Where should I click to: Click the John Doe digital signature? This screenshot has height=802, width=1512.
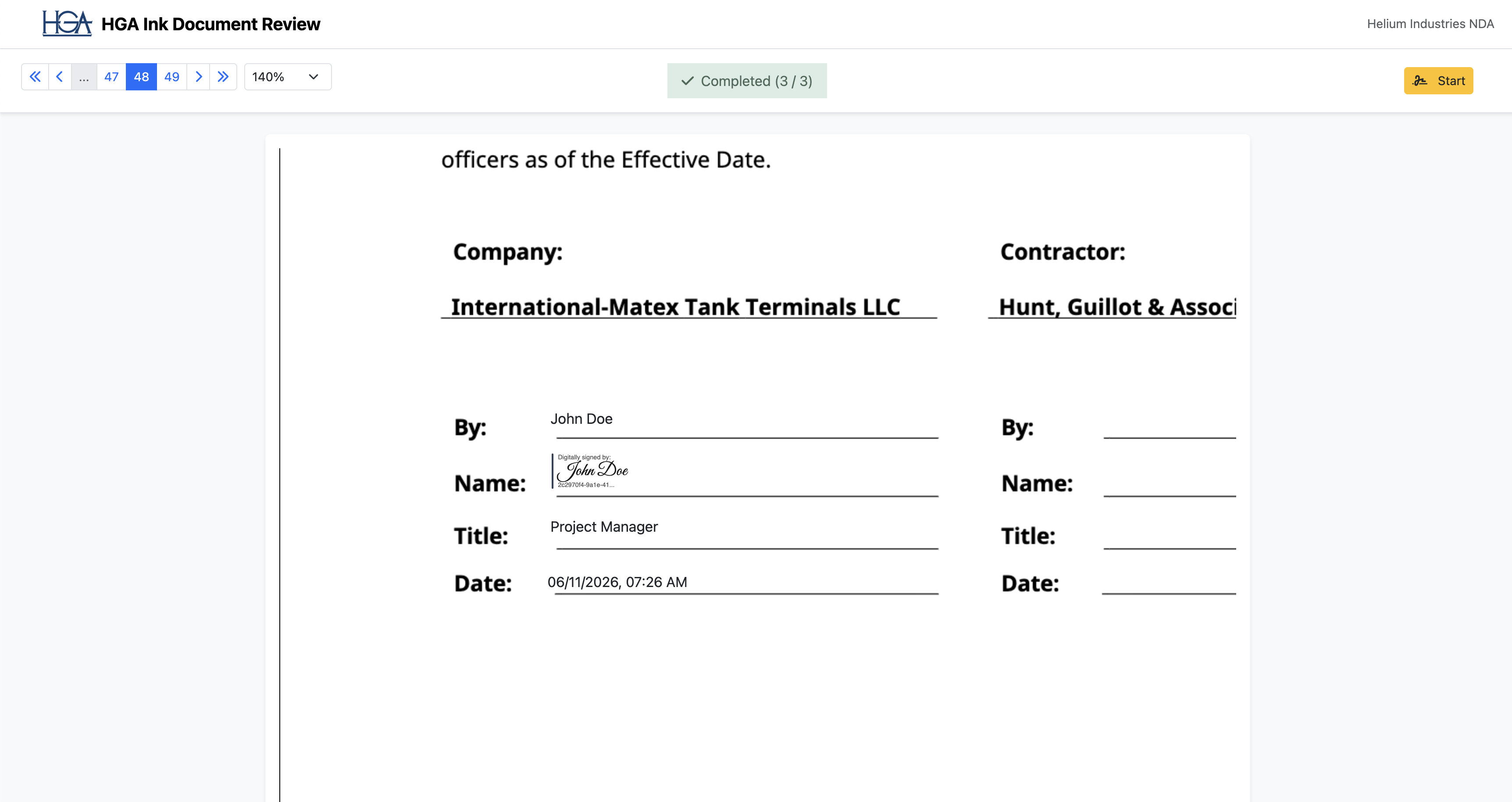[591, 471]
